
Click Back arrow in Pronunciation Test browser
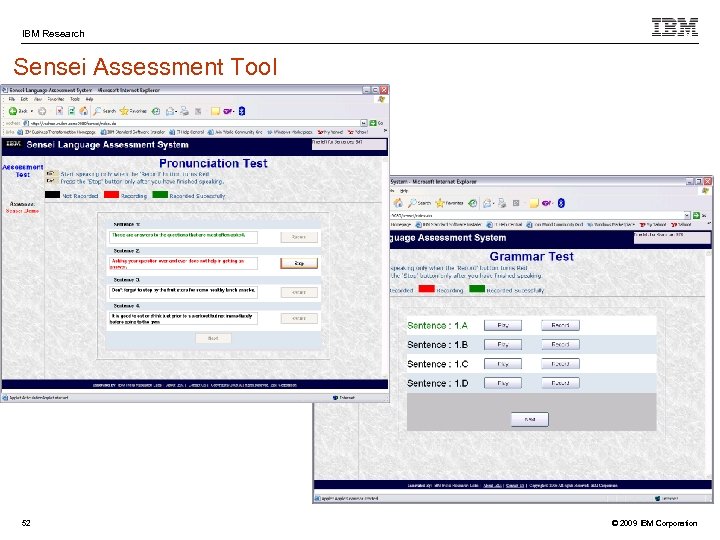tap(13, 111)
